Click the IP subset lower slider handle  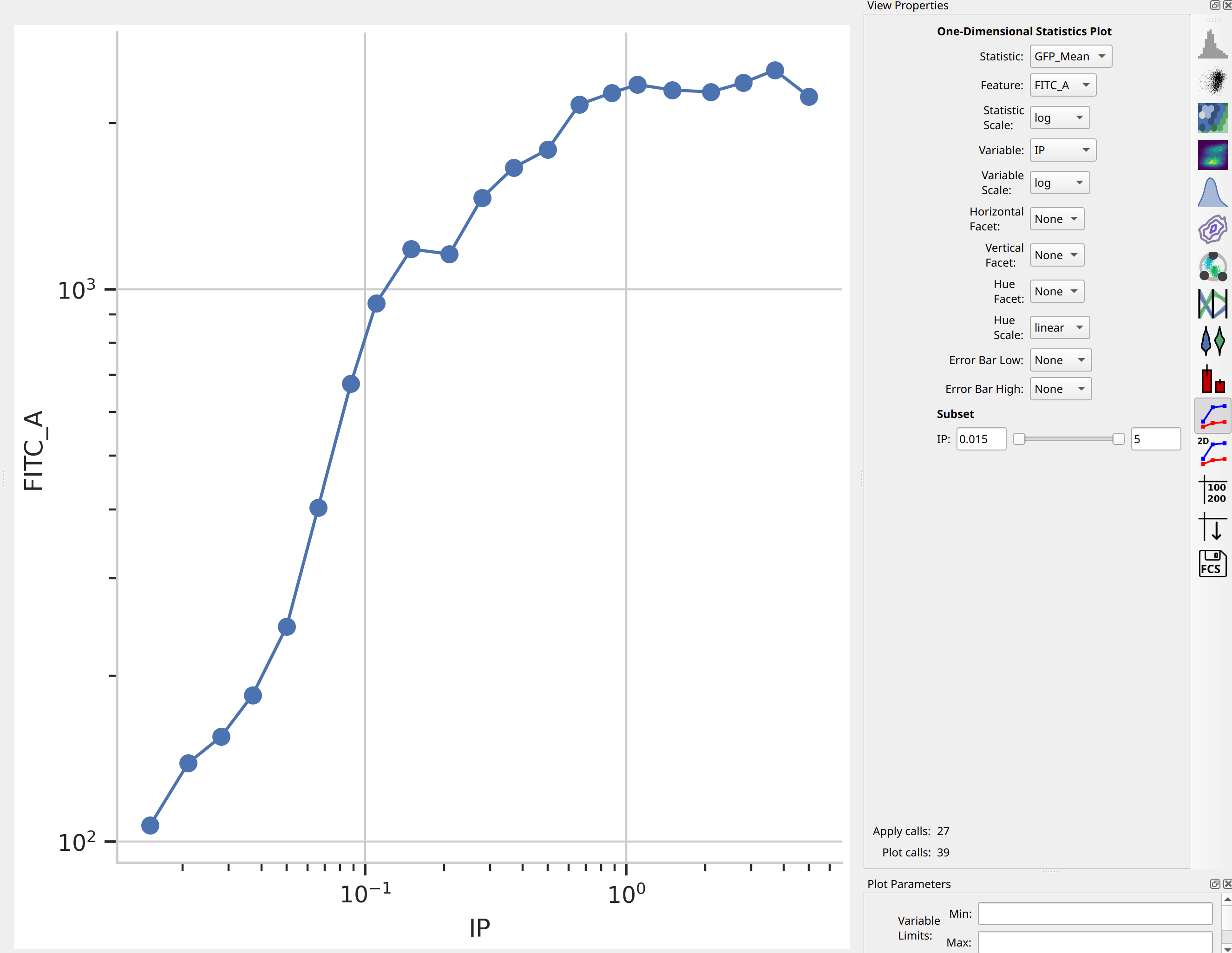pyautogui.click(x=1019, y=439)
